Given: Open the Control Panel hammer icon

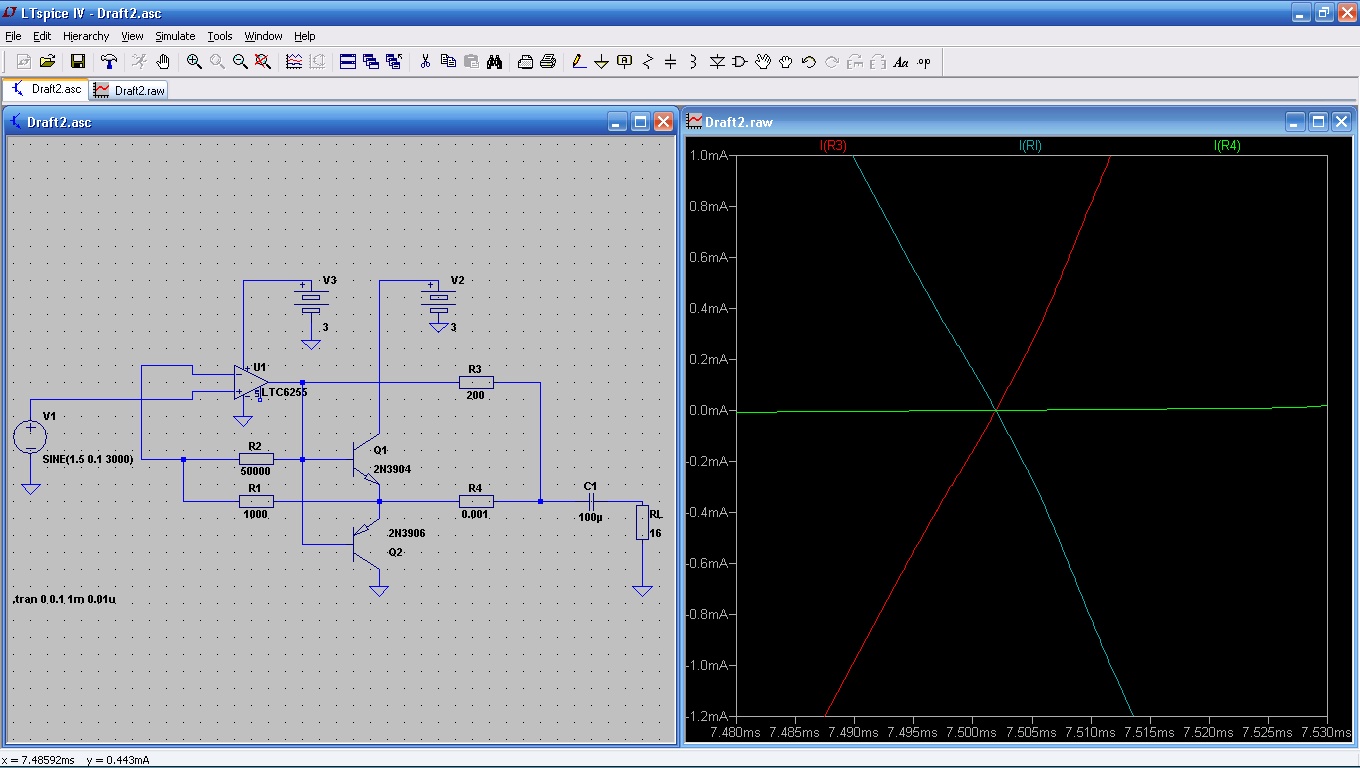Looking at the screenshot, I should pos(110,62).
